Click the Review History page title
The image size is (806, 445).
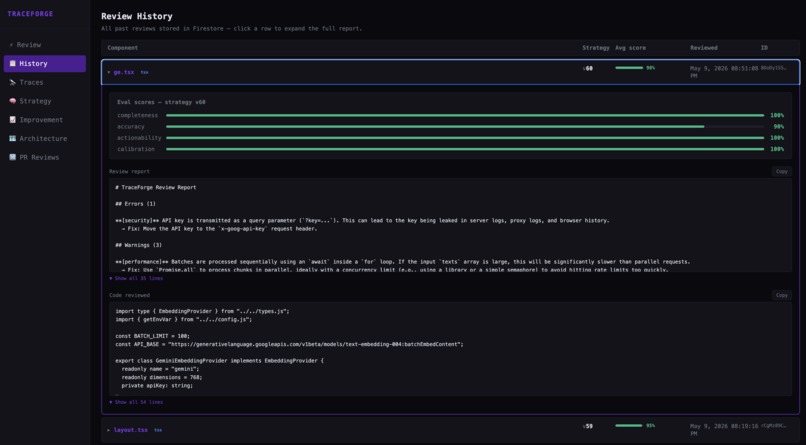(x=137, y=16)
